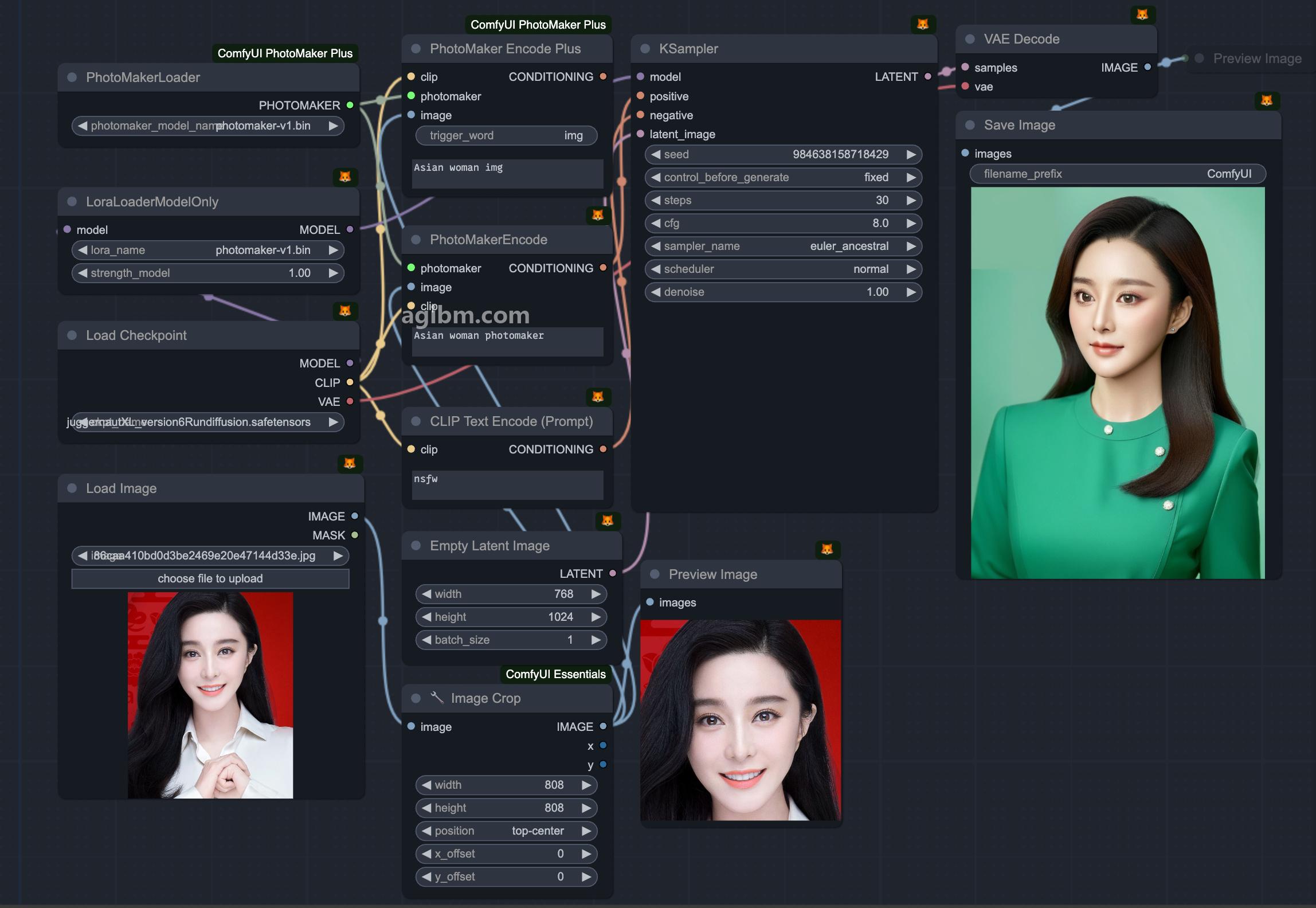
Task: Collapse the Image Crop node
Action: coord(416,698)
